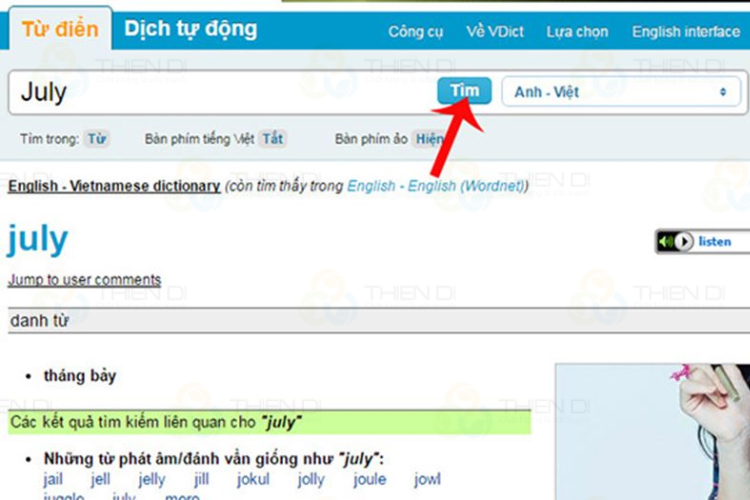The width and height of the screenshot is (750, 500).
Task: Open the related word jelly
Action: (x=152, y=480)
